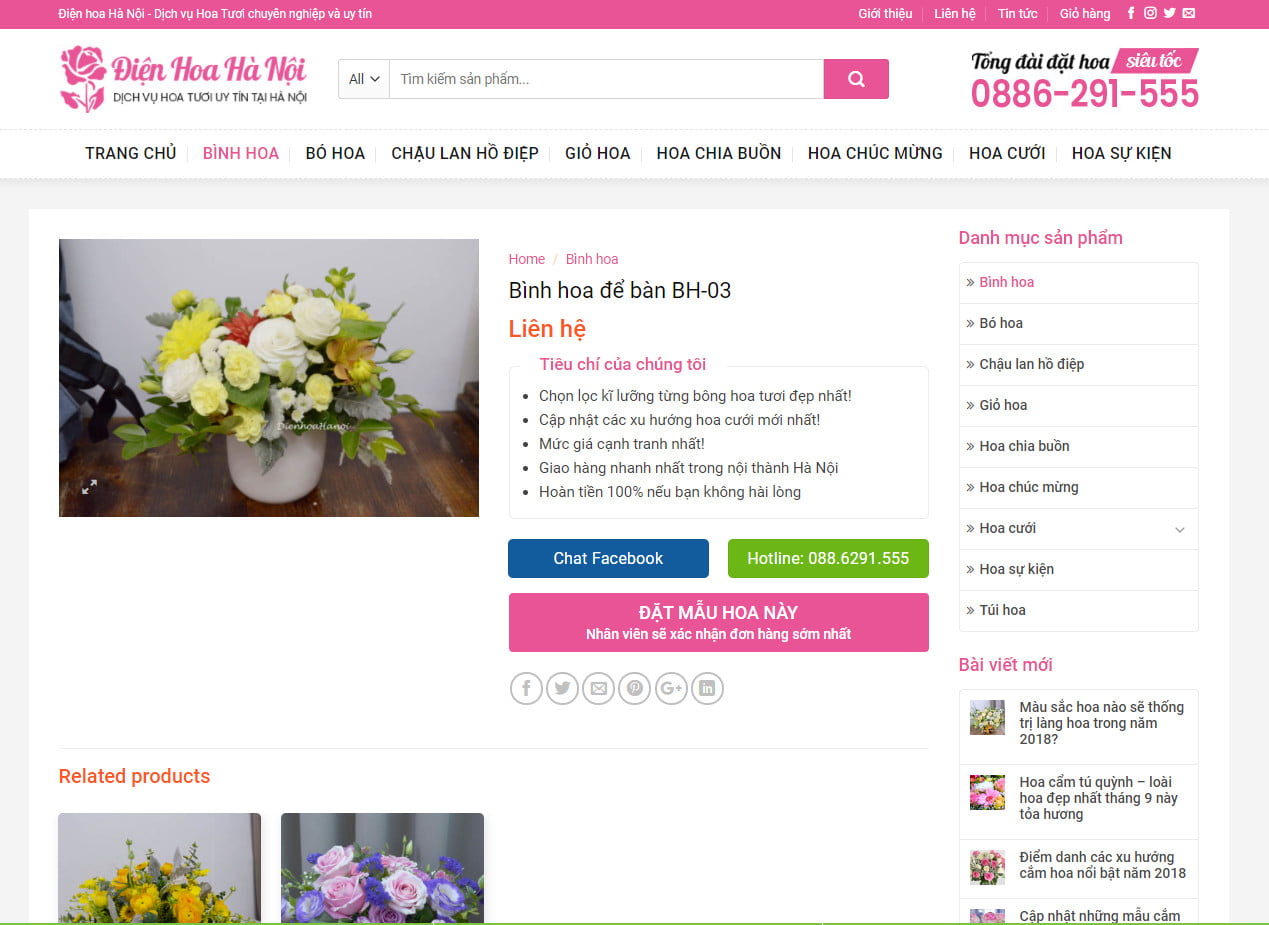
Task: Click the ĐẶT MẪU HOA NÀY button
Action: tap(718, 622)
